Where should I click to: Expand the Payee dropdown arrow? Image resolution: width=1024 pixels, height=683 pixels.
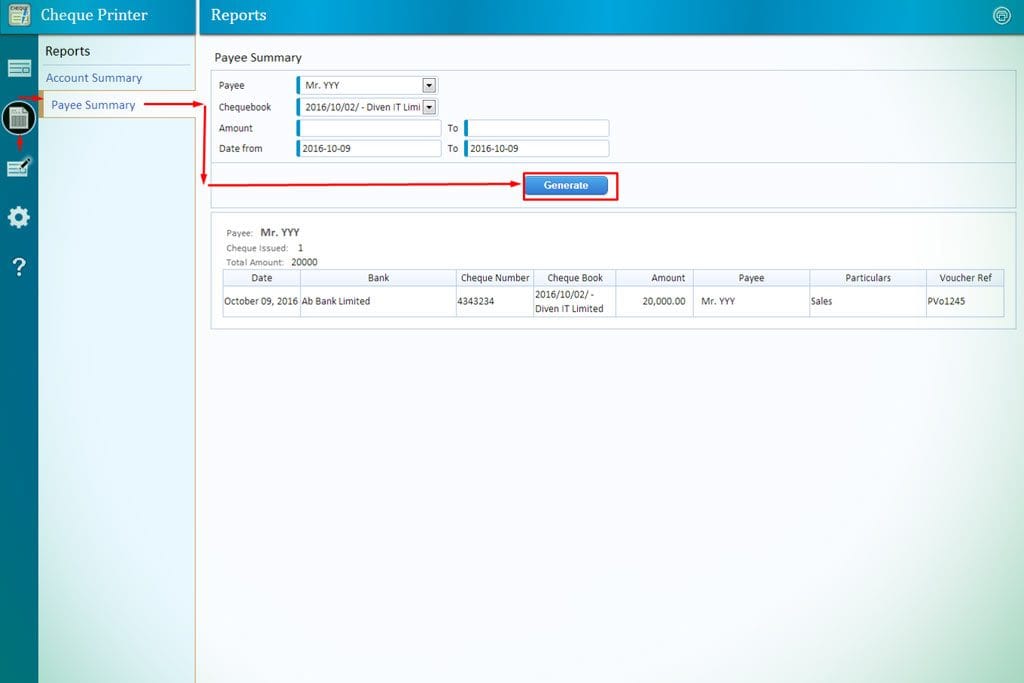429,86
